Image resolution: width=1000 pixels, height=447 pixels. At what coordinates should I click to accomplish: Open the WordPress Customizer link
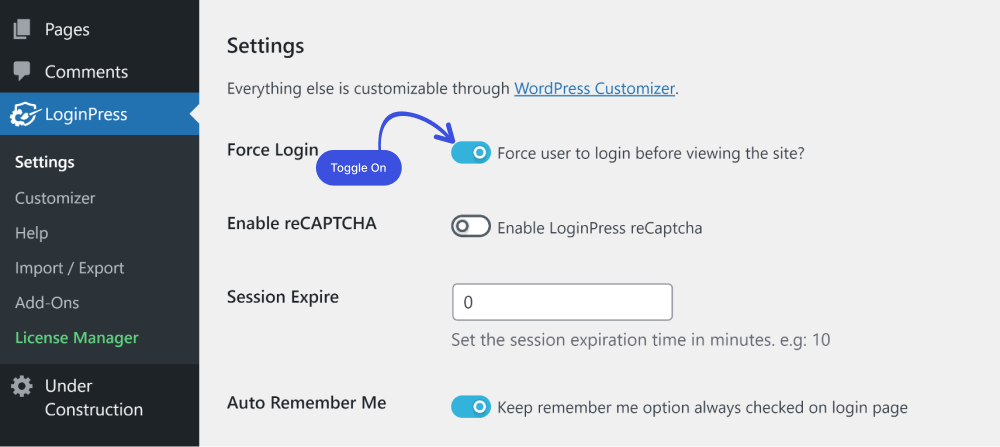pos(594,88)
